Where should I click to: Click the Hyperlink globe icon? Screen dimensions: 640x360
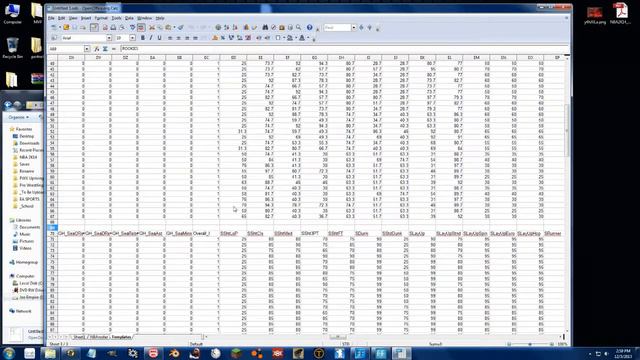[218, 27]
